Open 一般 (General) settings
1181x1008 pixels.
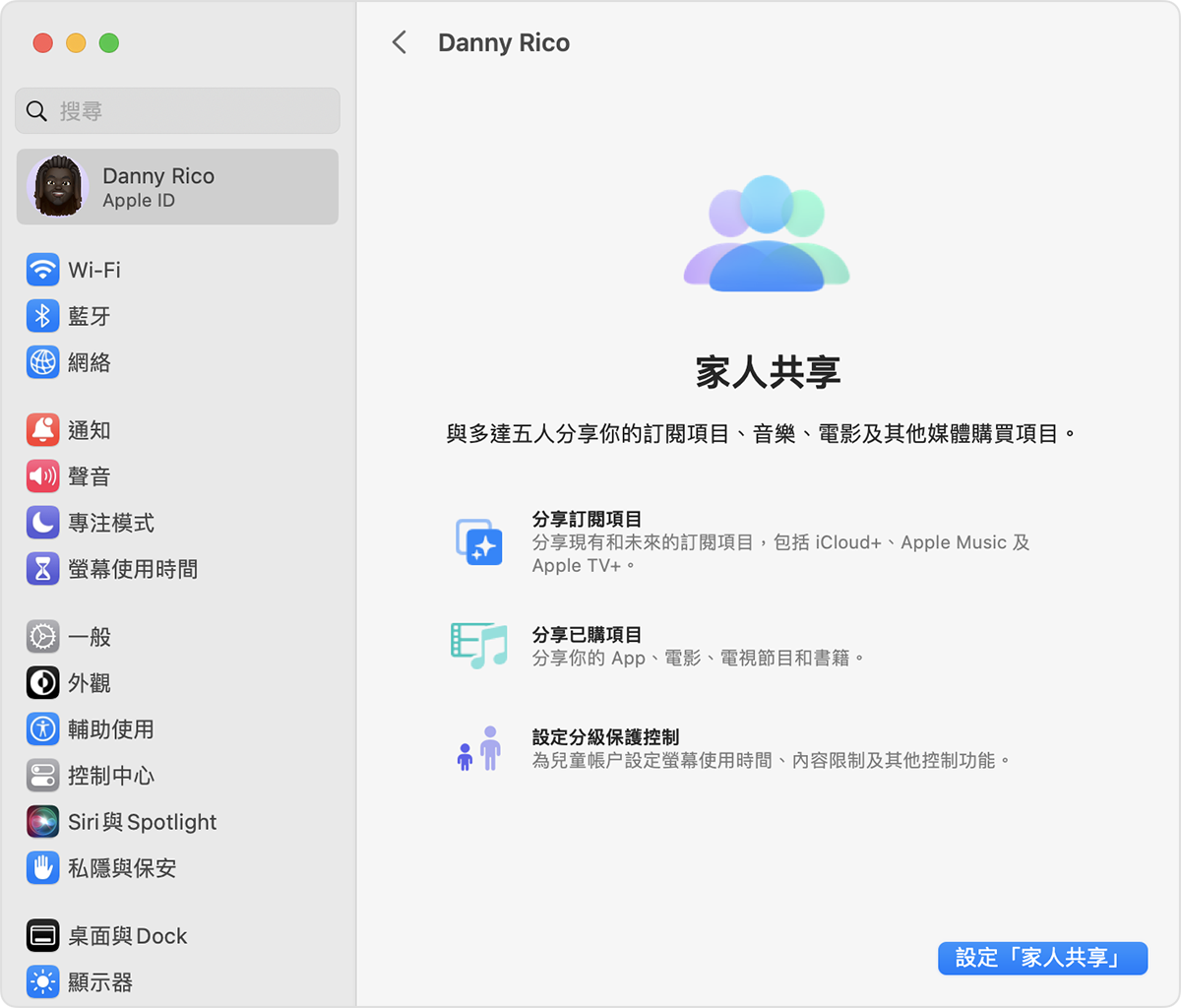pos(89,636)
